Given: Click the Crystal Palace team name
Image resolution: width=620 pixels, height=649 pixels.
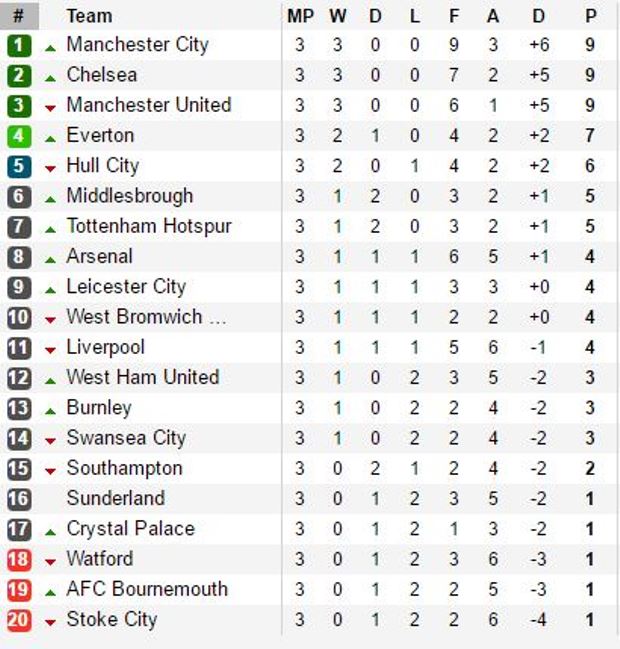Looking at the screenshot, I should pyautogui.click(x=130, y=529).
